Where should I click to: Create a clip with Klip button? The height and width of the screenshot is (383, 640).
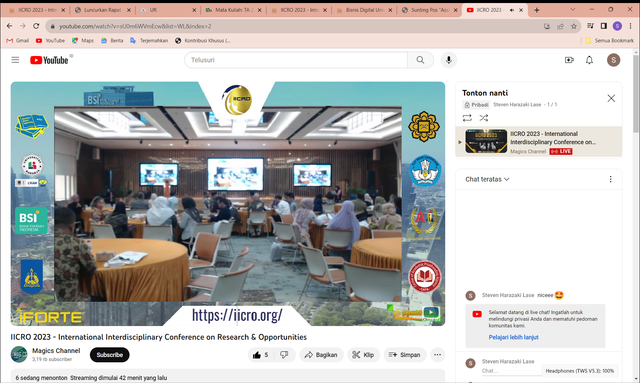click(363, 355)
